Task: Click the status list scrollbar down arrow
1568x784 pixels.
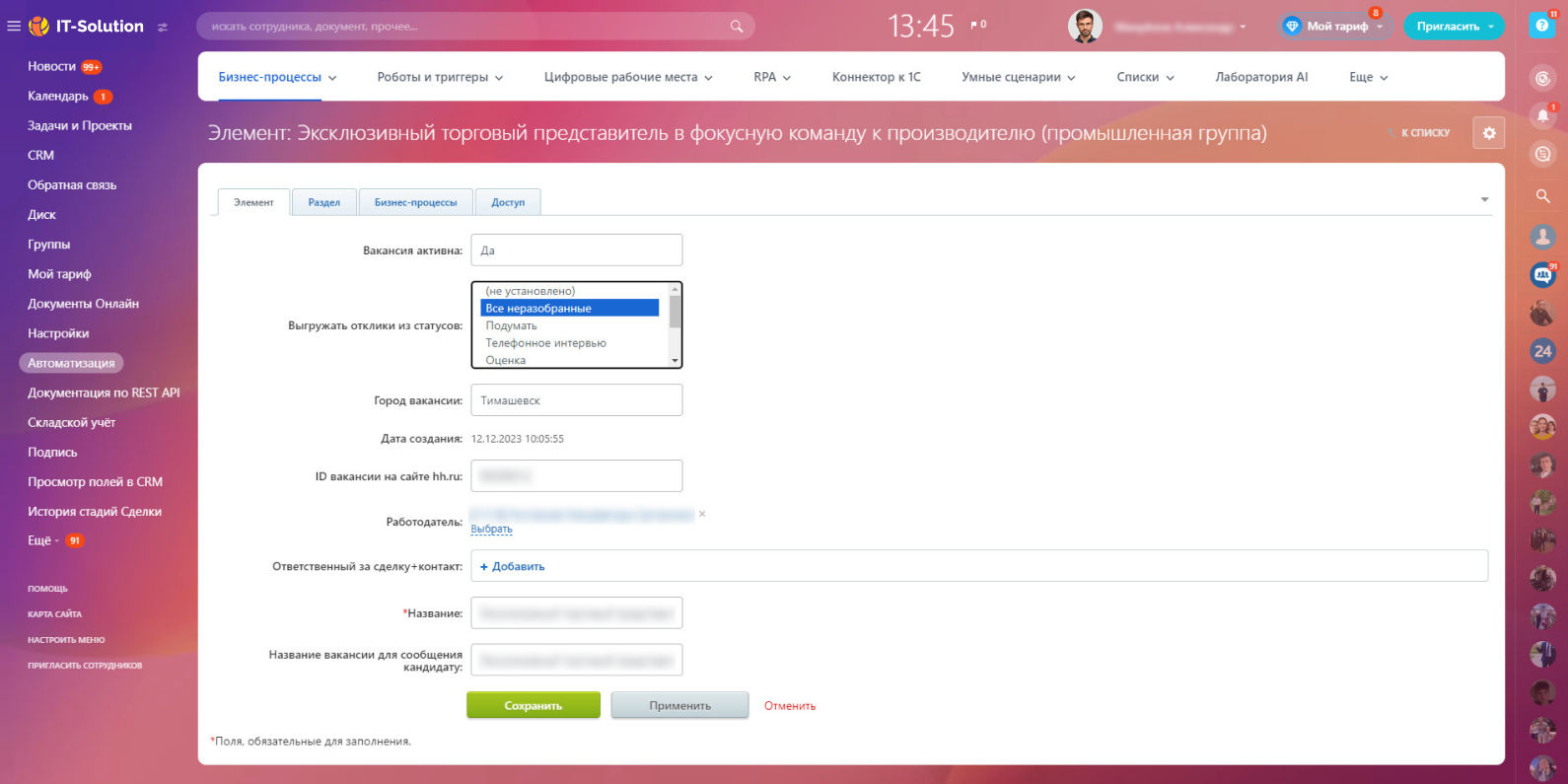Action: 676,361
